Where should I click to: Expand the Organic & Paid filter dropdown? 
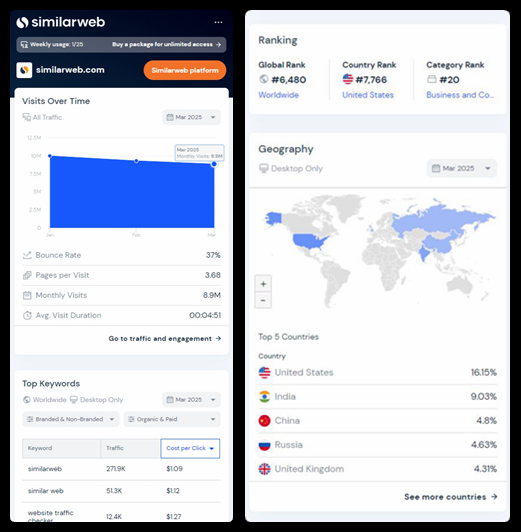pyautogui.click(x=172, y=419)
